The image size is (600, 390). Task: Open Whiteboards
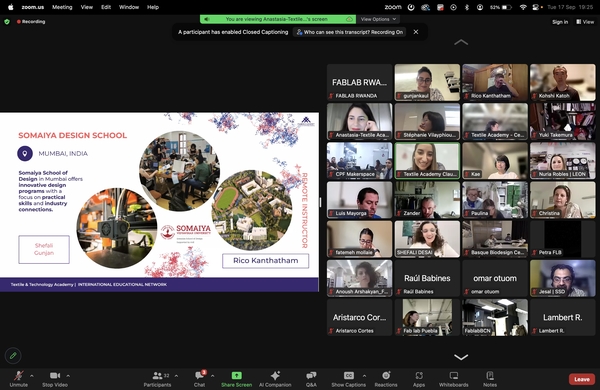453,379
